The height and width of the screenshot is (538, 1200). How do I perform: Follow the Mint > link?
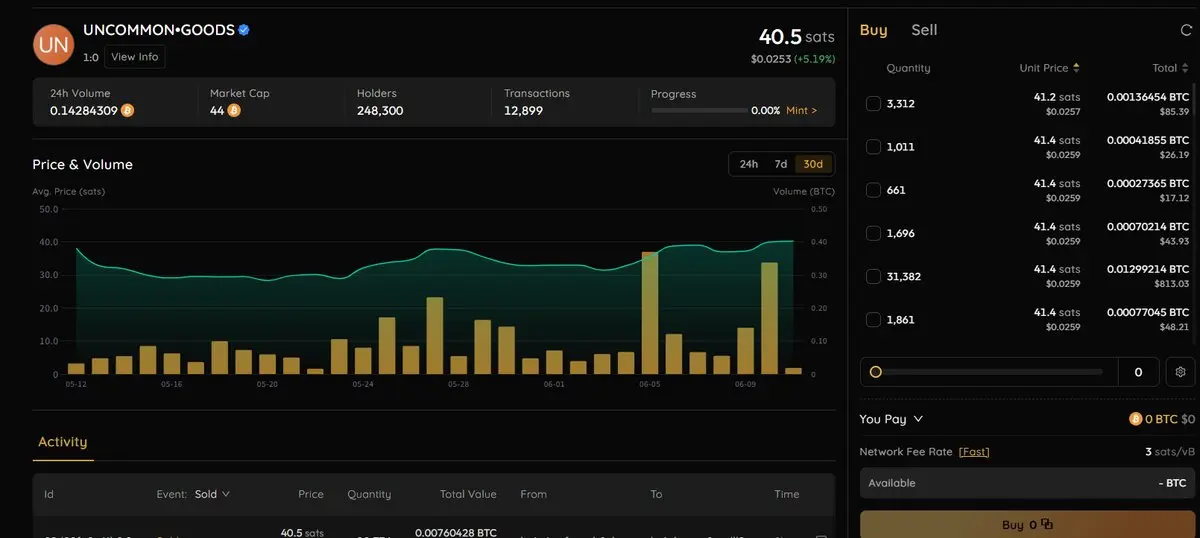coord(801,110)
